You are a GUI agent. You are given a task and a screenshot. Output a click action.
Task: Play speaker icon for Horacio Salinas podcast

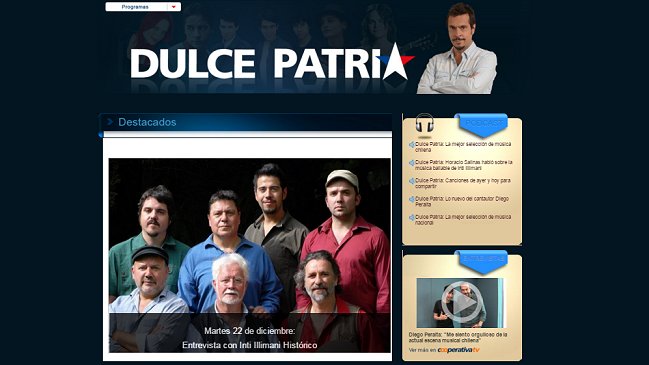click(x=411, y=163)
